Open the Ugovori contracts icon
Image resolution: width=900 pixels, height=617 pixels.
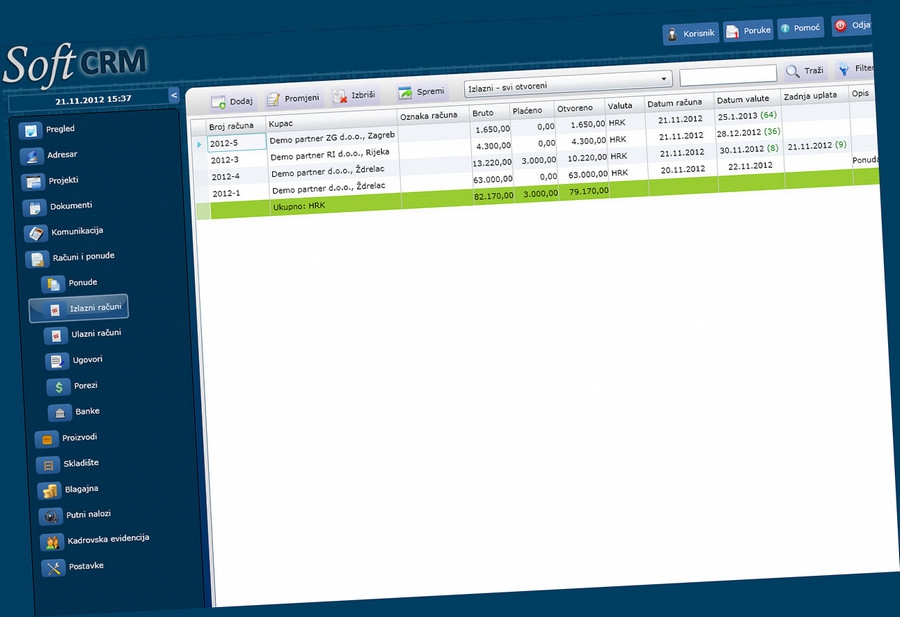[57, 361]
